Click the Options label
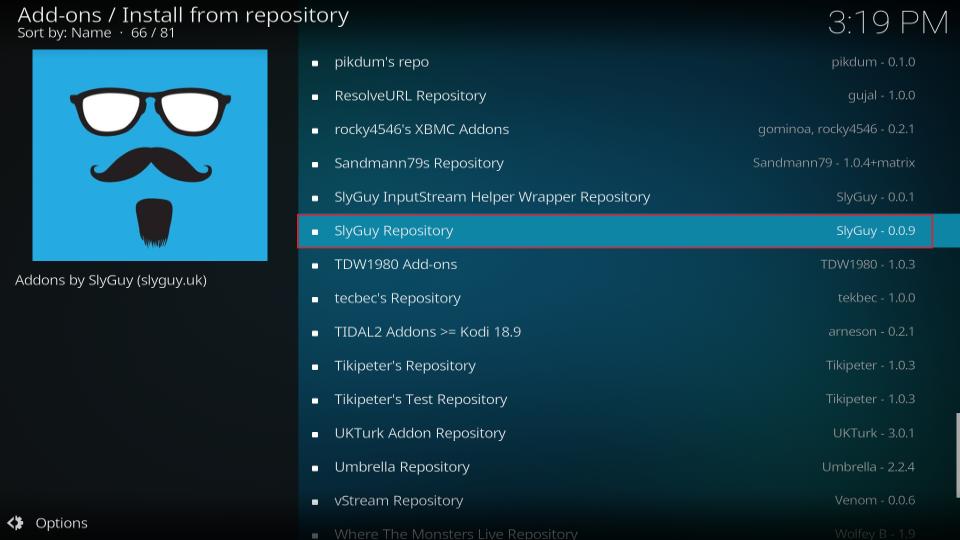 tap(61, 523)
